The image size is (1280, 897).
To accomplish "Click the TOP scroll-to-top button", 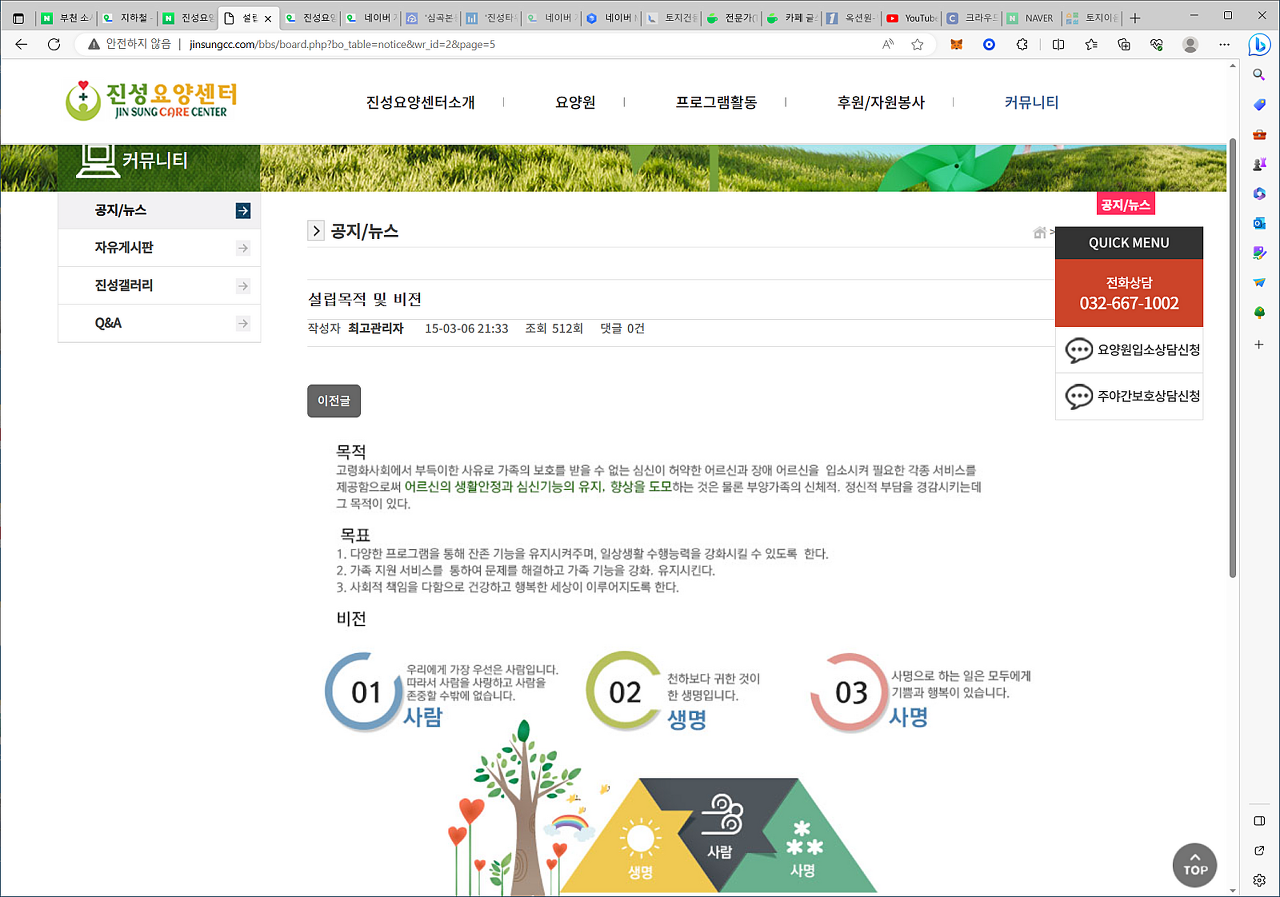I will coord(1195,866).
